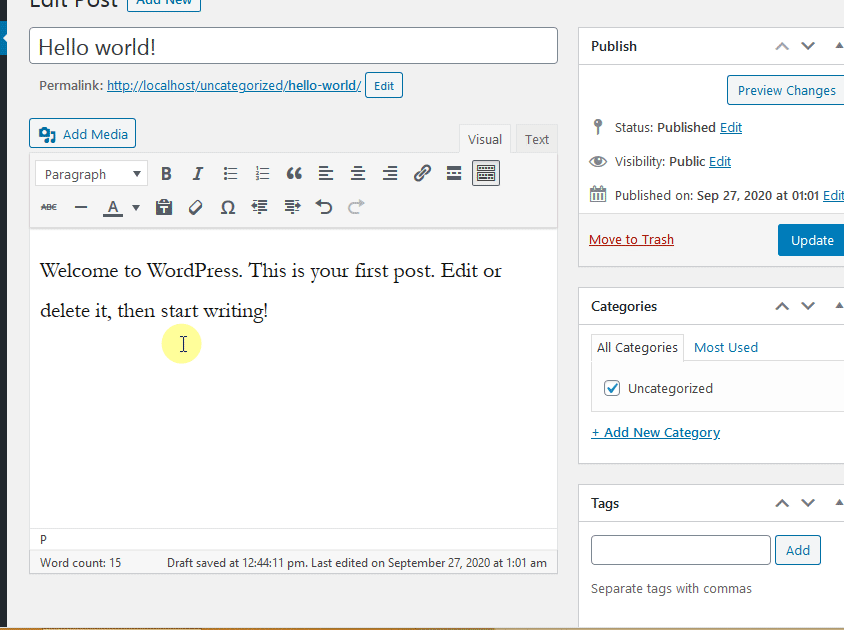Insert the Read More tag
This screenshot has width=844, height=630.
[453, 173]
